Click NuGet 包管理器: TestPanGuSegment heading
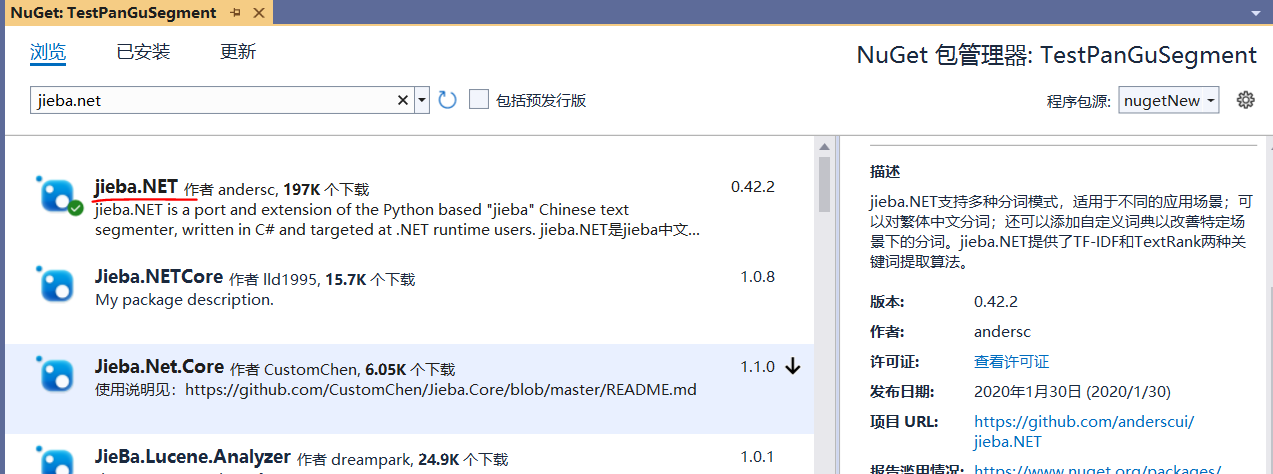Screen dimensions: 1273x474 pyautogui.click(x=1057, y=55)
